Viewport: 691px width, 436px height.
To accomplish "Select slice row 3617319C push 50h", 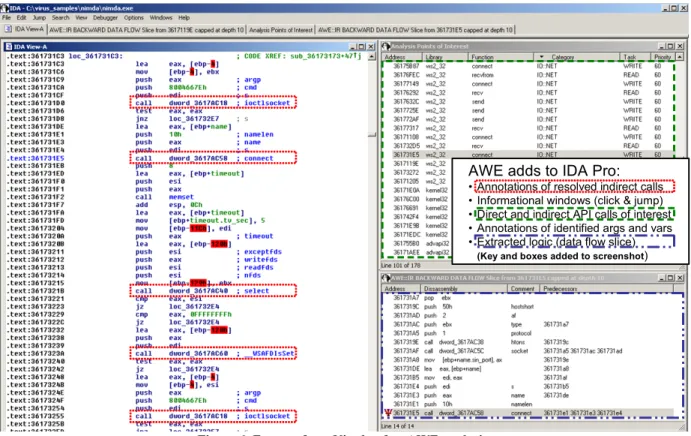I will (528, 307).
